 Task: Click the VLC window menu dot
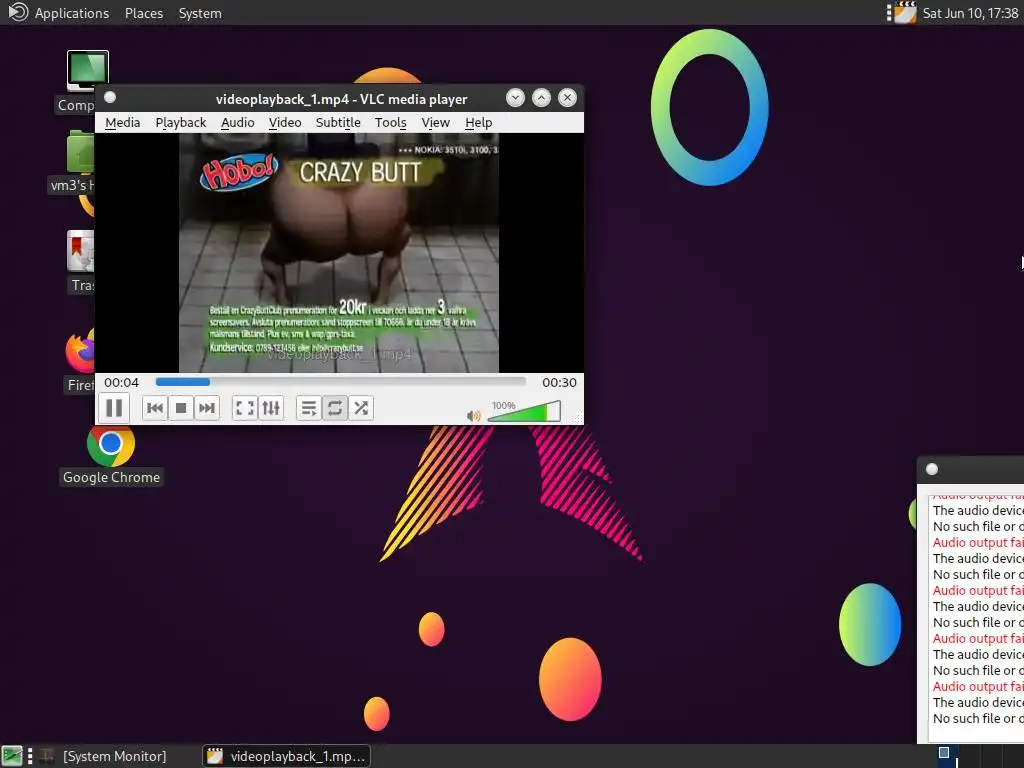coord(110,97)
